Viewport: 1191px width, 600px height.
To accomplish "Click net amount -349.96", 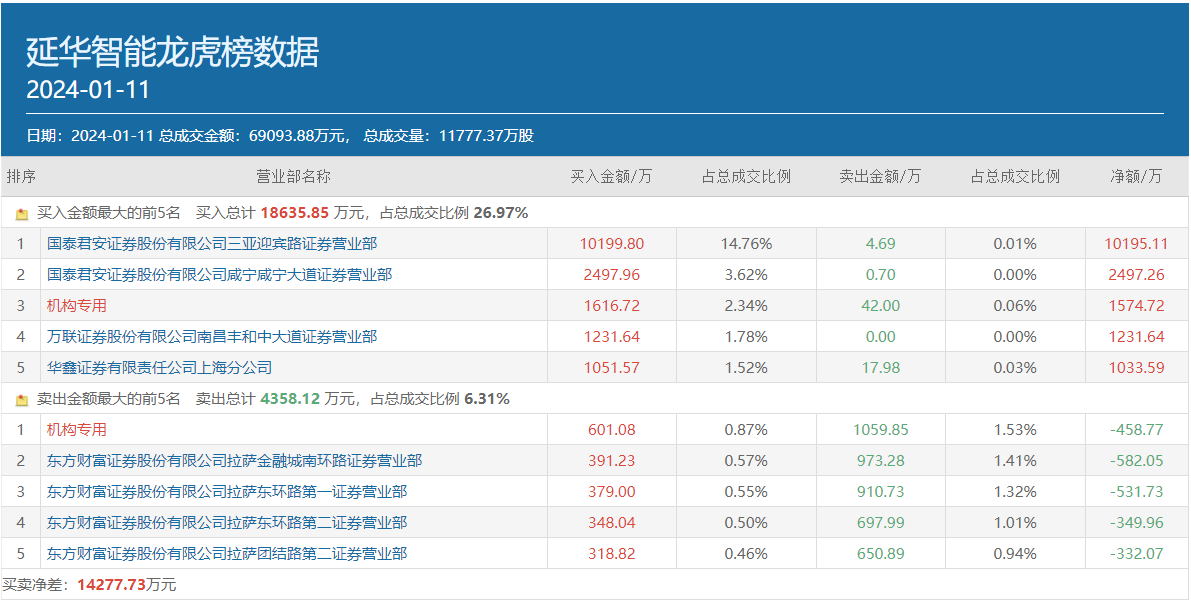I will click(1136, 523).
